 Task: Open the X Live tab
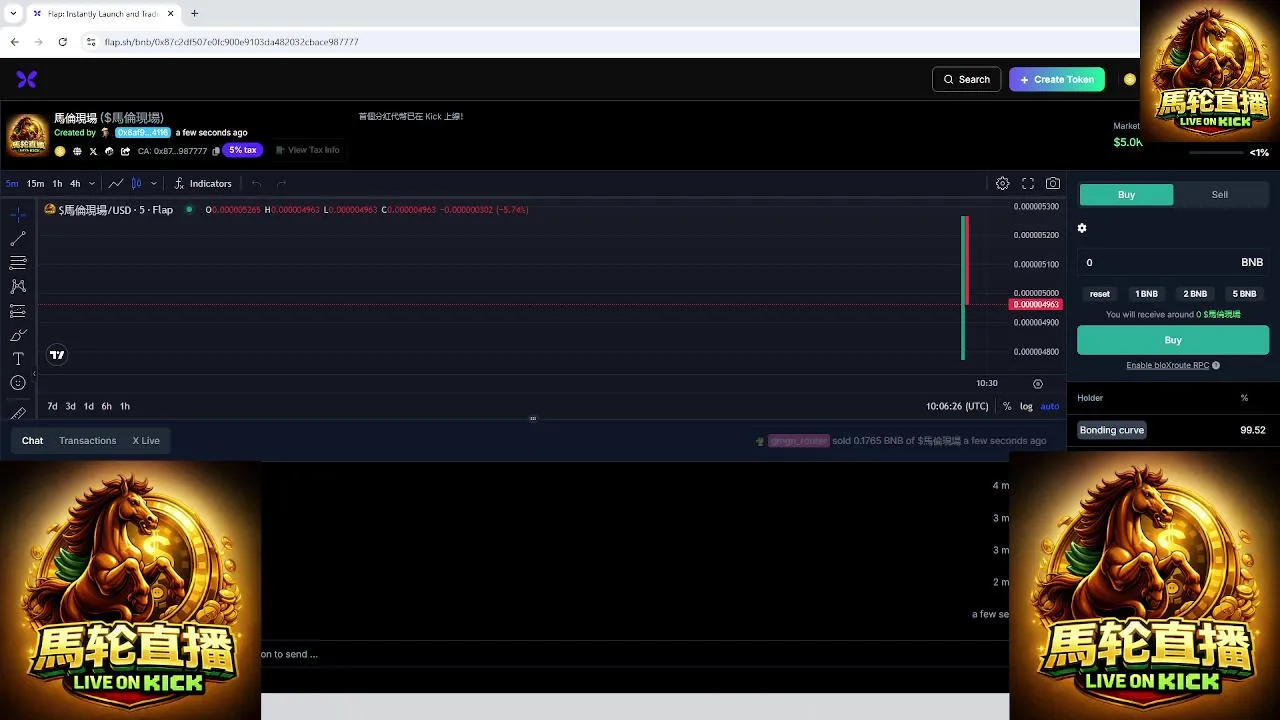pos(146,440)
